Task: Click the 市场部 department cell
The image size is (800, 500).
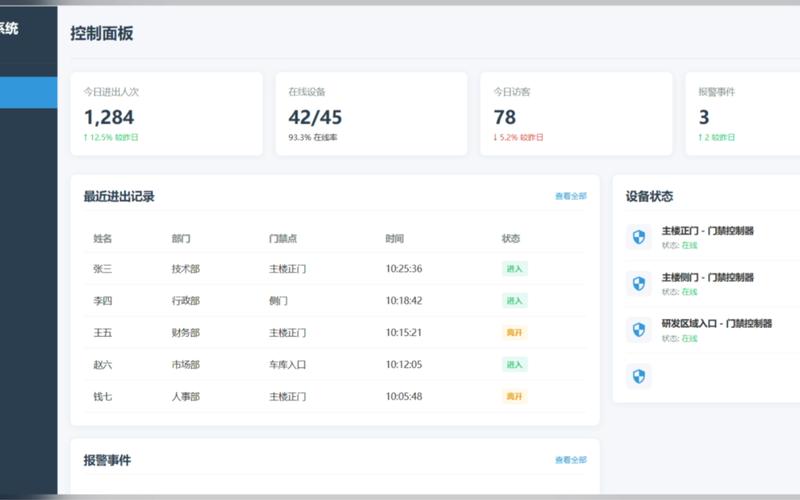Action: coord(186,364)
